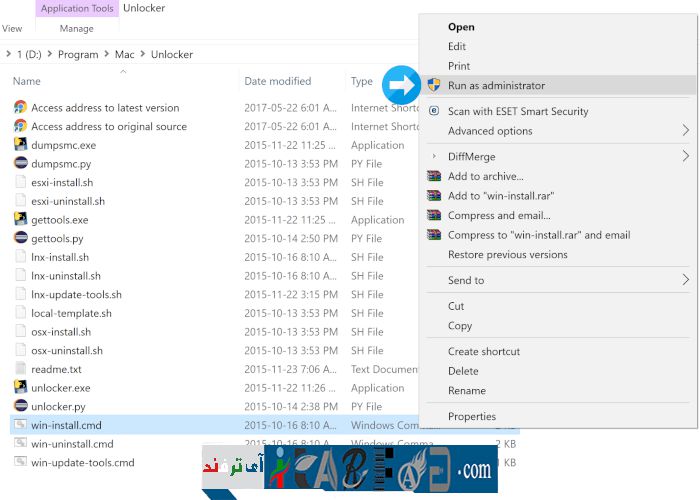
Task: Sort by the Date modified column header
Action: coord(277,81)
